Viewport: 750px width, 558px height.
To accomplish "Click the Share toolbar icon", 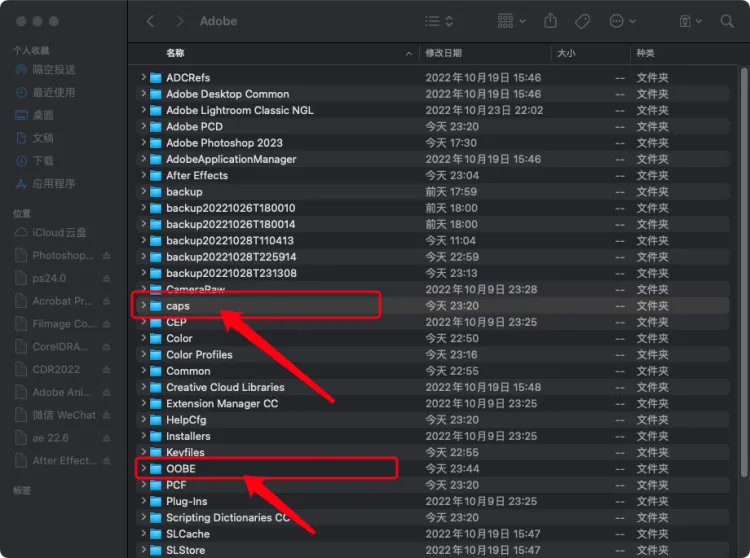I will tap(551, 21).
